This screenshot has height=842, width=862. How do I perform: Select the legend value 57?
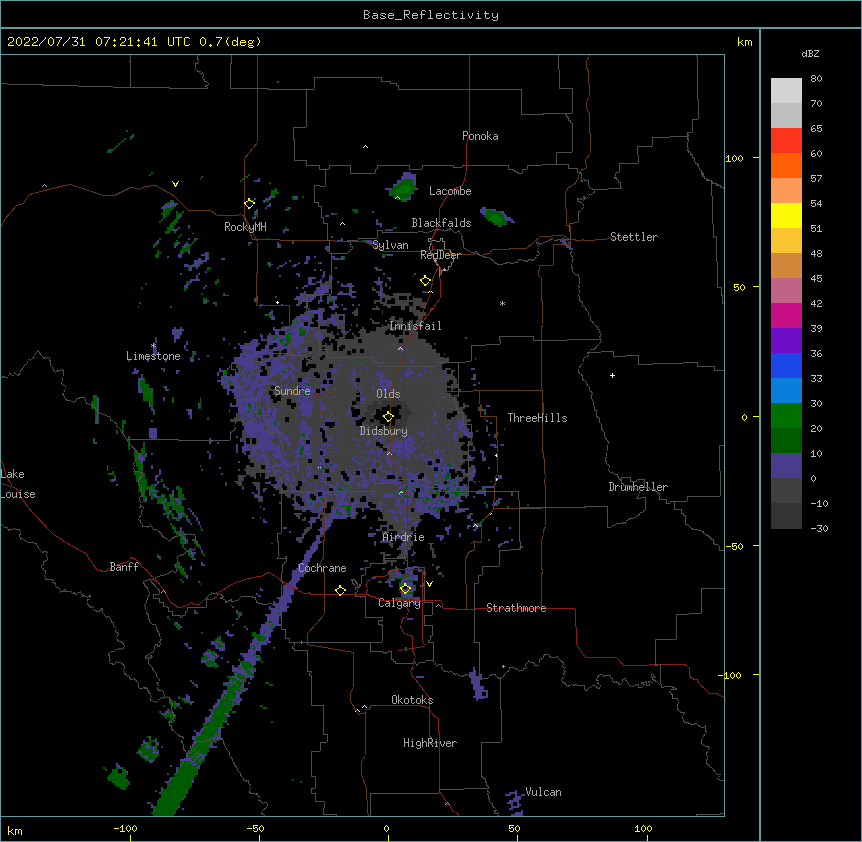point(816,179)
